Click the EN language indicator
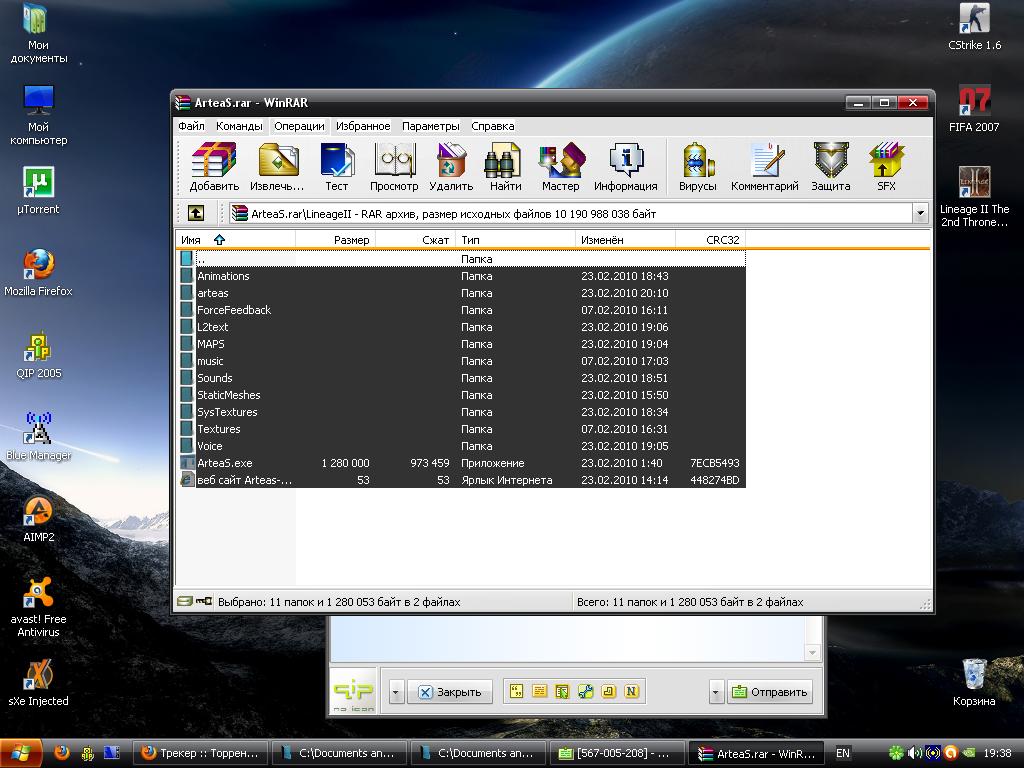This screenshot has height=768, width=1024. tap(843, 753)
